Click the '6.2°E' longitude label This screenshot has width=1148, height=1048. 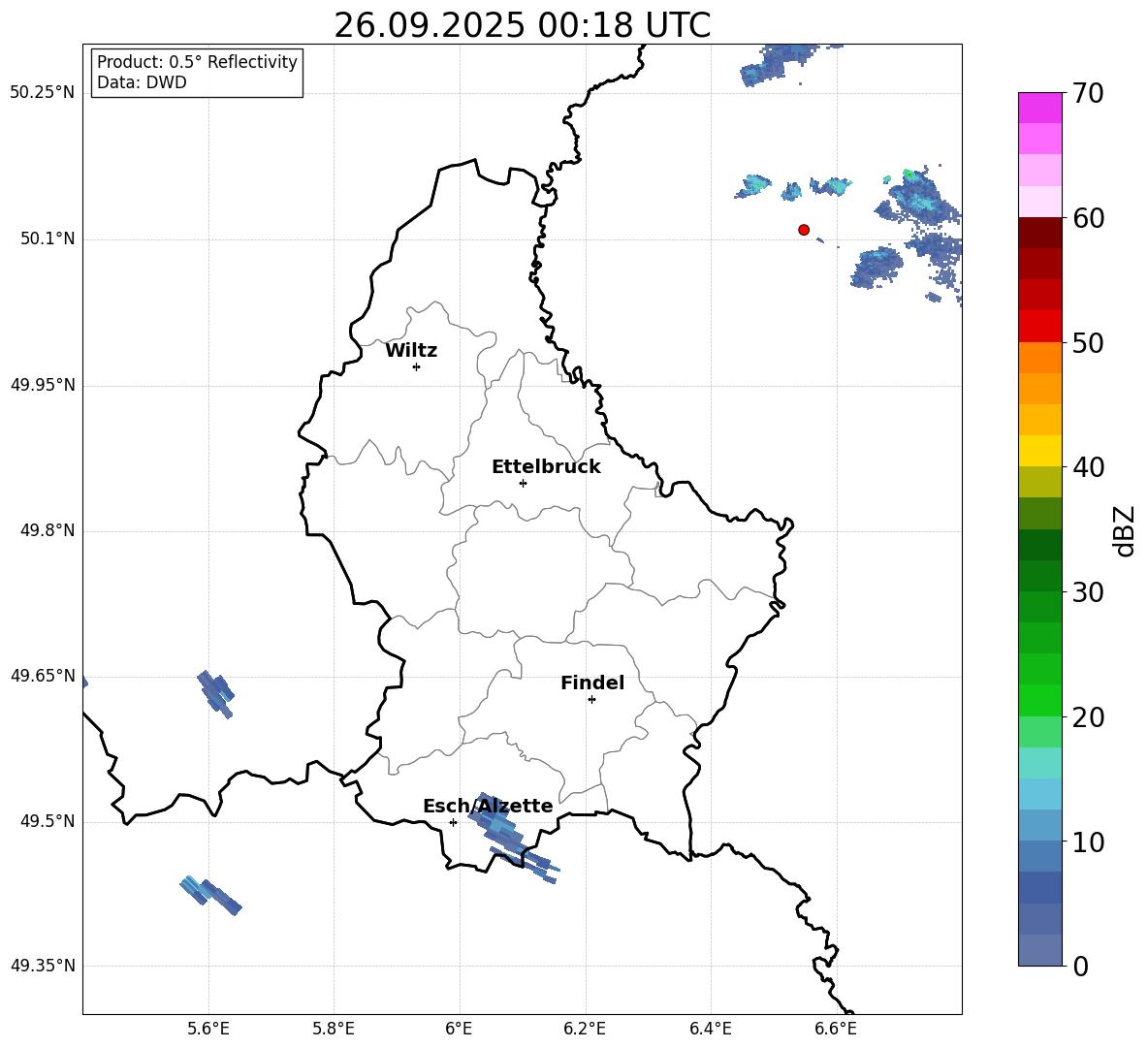585,1029
